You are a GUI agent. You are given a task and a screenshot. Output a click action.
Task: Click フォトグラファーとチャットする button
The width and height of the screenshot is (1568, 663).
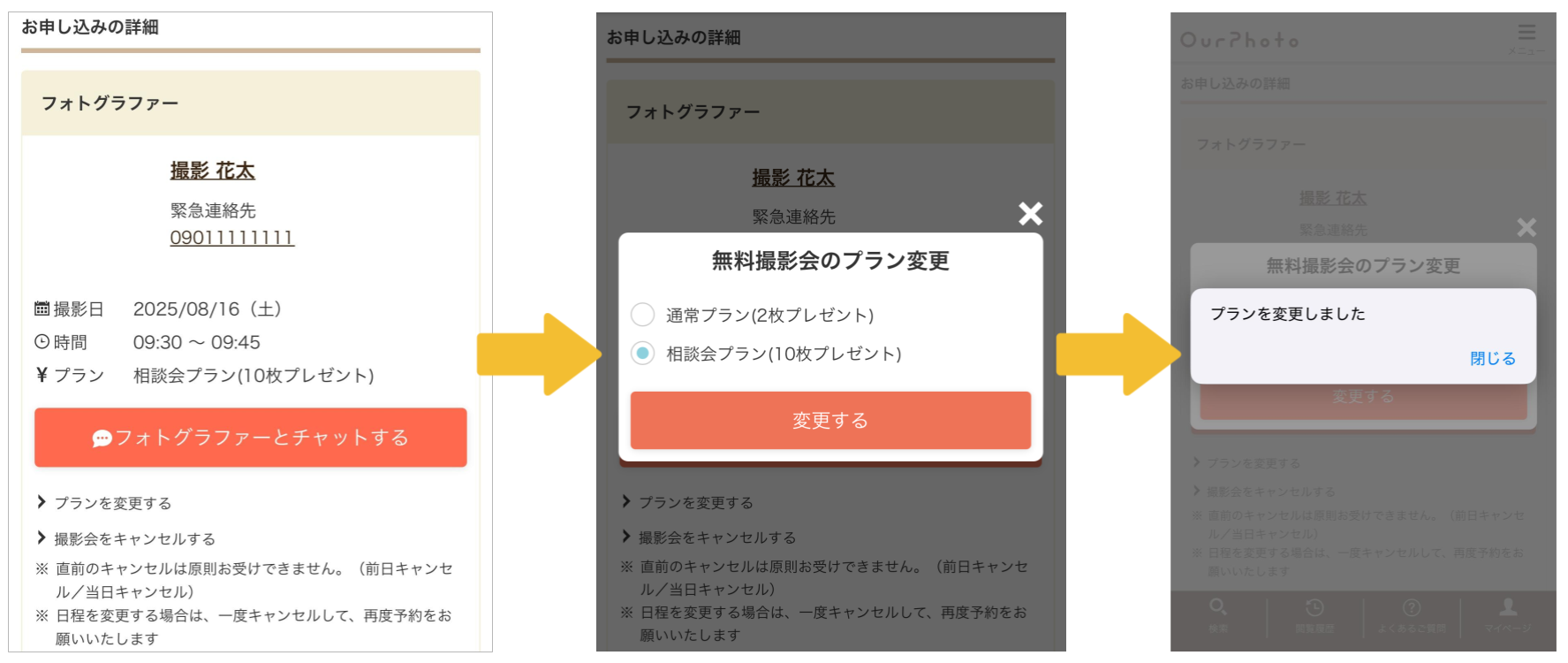pyautogui.click(x=251, y=438)
